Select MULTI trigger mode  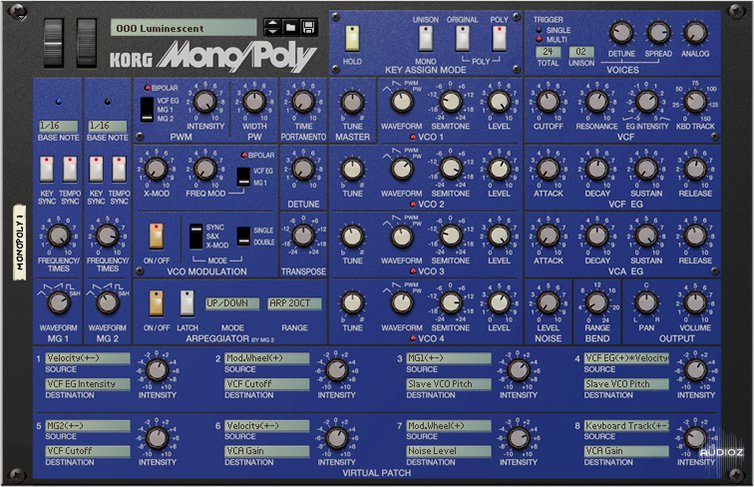539,39
